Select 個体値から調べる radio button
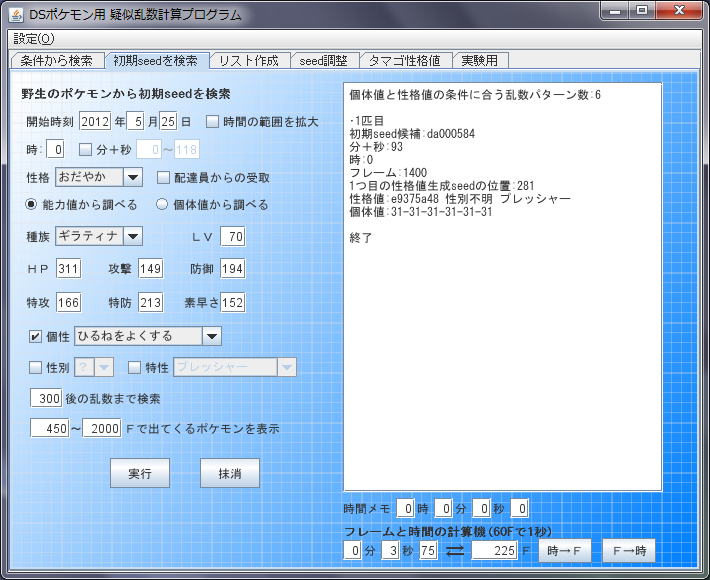The height and width of the screenshot is (580, 710). tap(162, 205)
